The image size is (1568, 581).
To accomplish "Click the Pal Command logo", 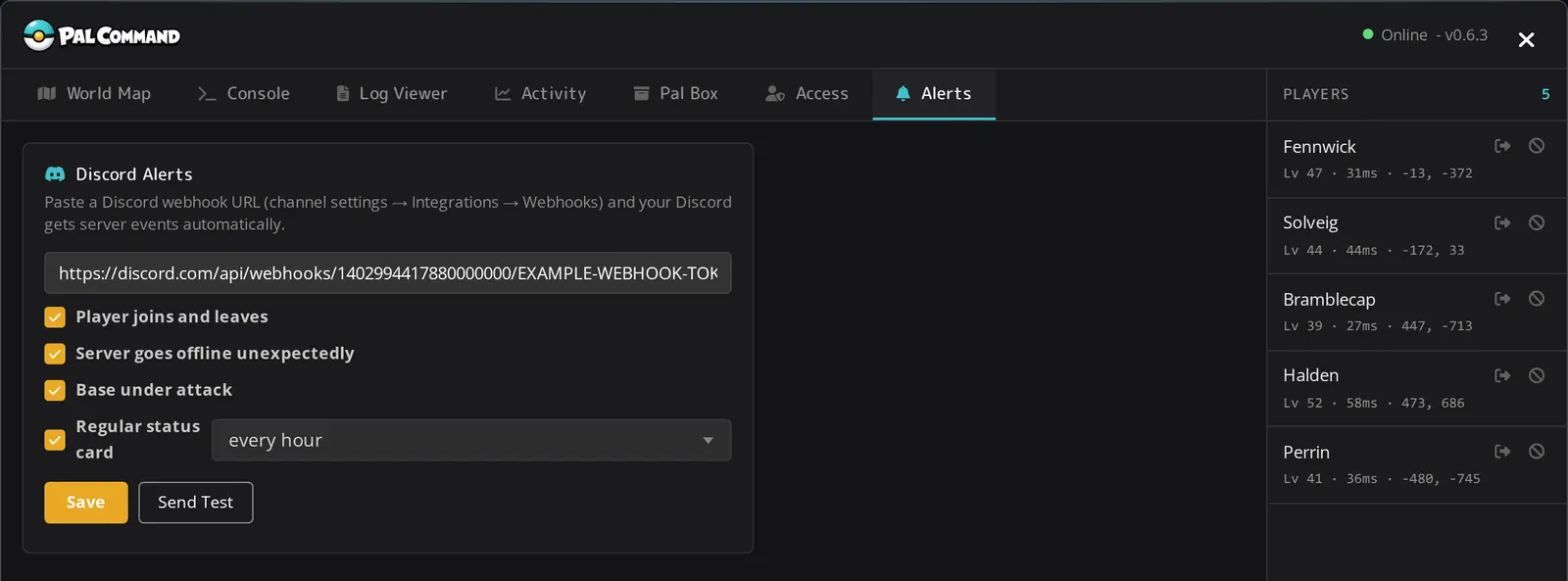I will (102, 35).
